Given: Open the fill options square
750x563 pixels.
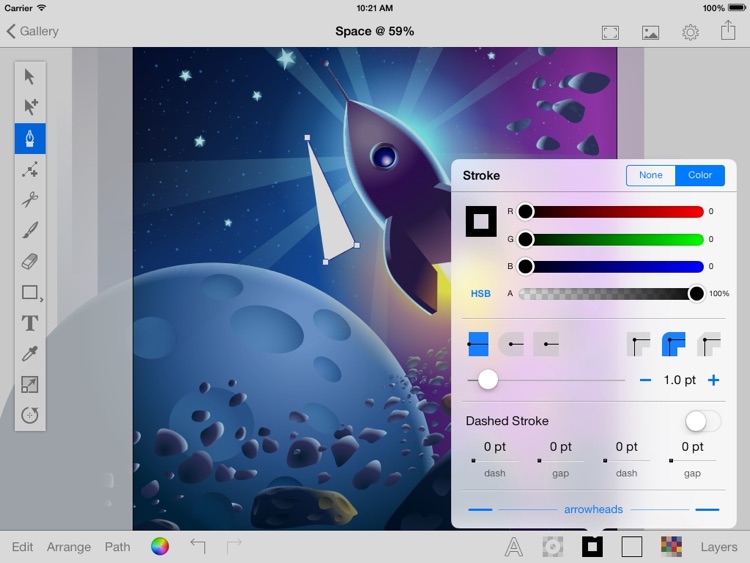Looking at the screenshot, I should (632, 547).
